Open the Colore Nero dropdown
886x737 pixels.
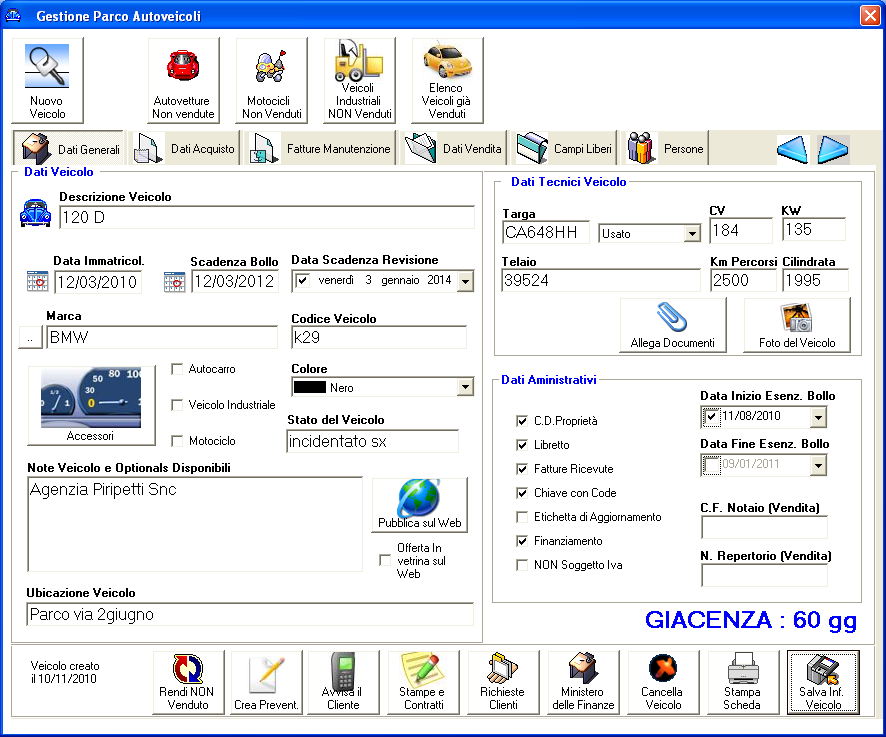[465, 387]
